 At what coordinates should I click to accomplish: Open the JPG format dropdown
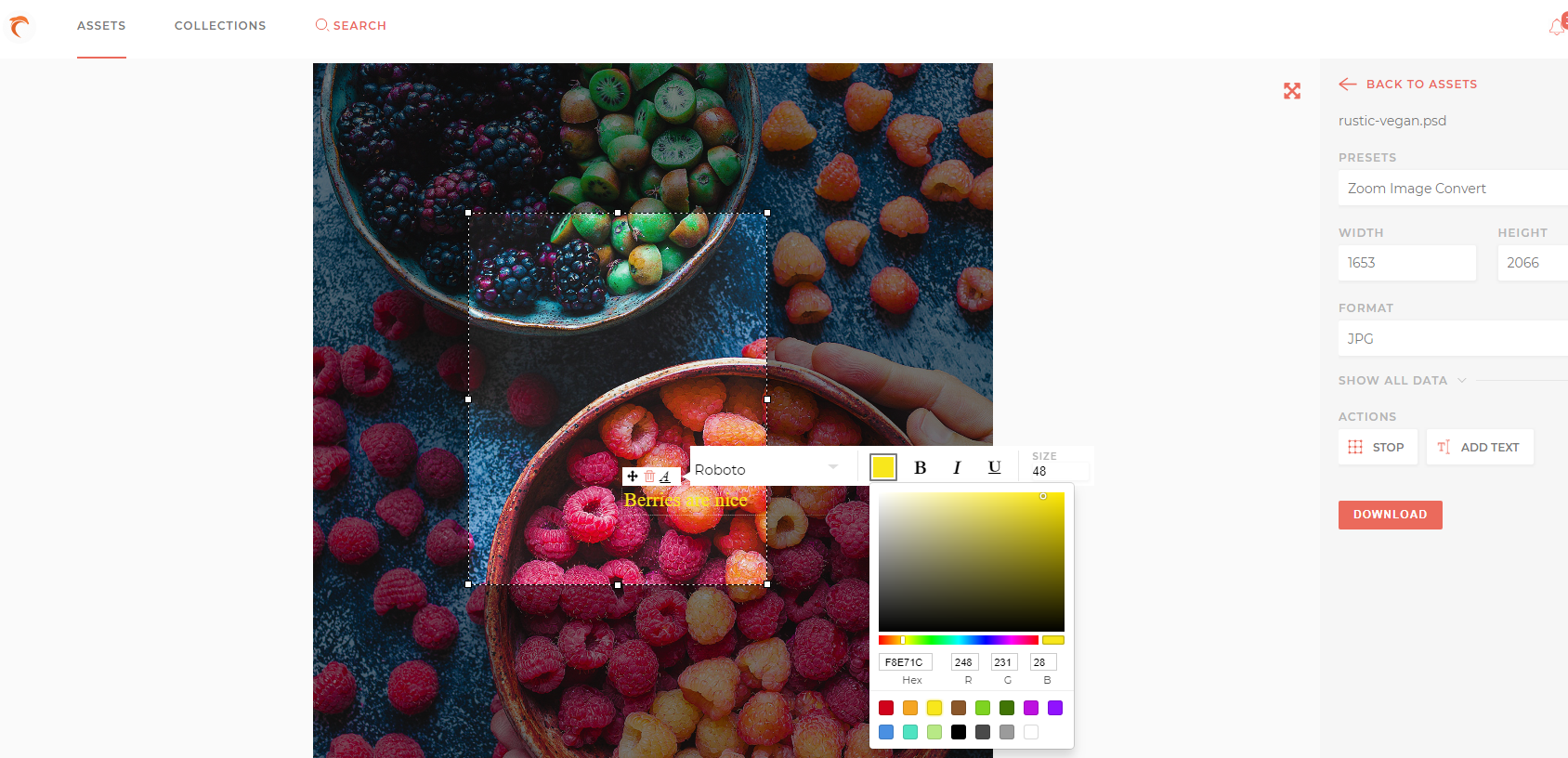click(1453, 338)
